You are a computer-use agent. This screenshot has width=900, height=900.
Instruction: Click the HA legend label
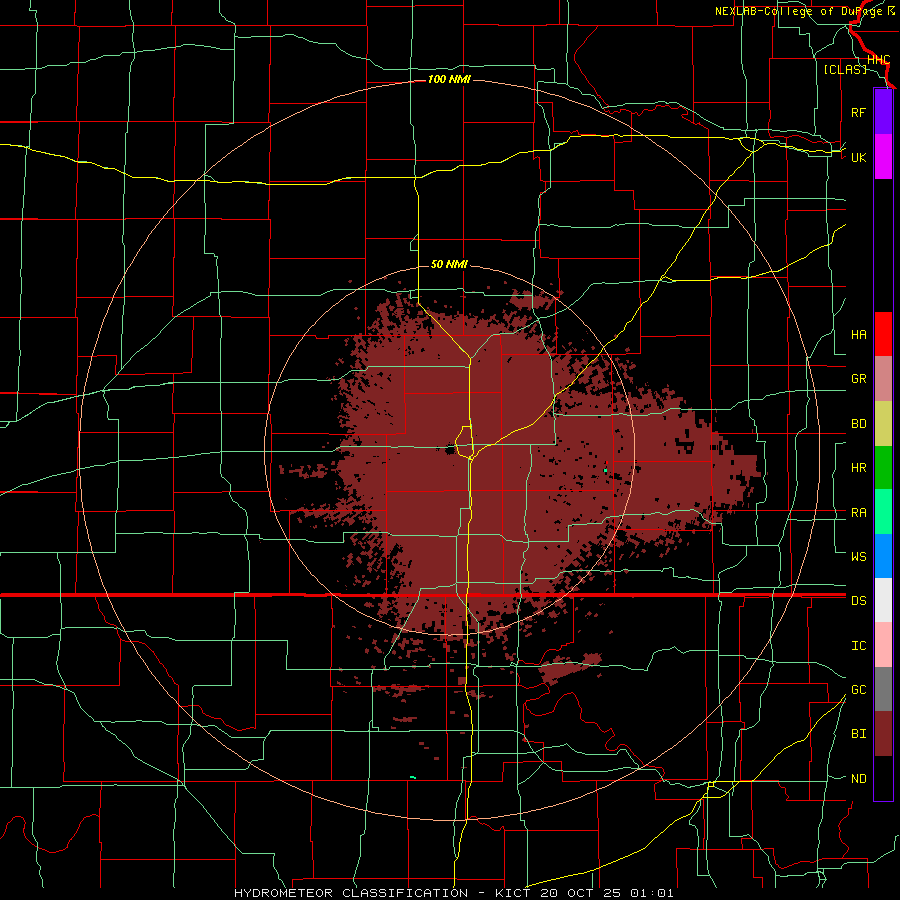coord(858,335)
